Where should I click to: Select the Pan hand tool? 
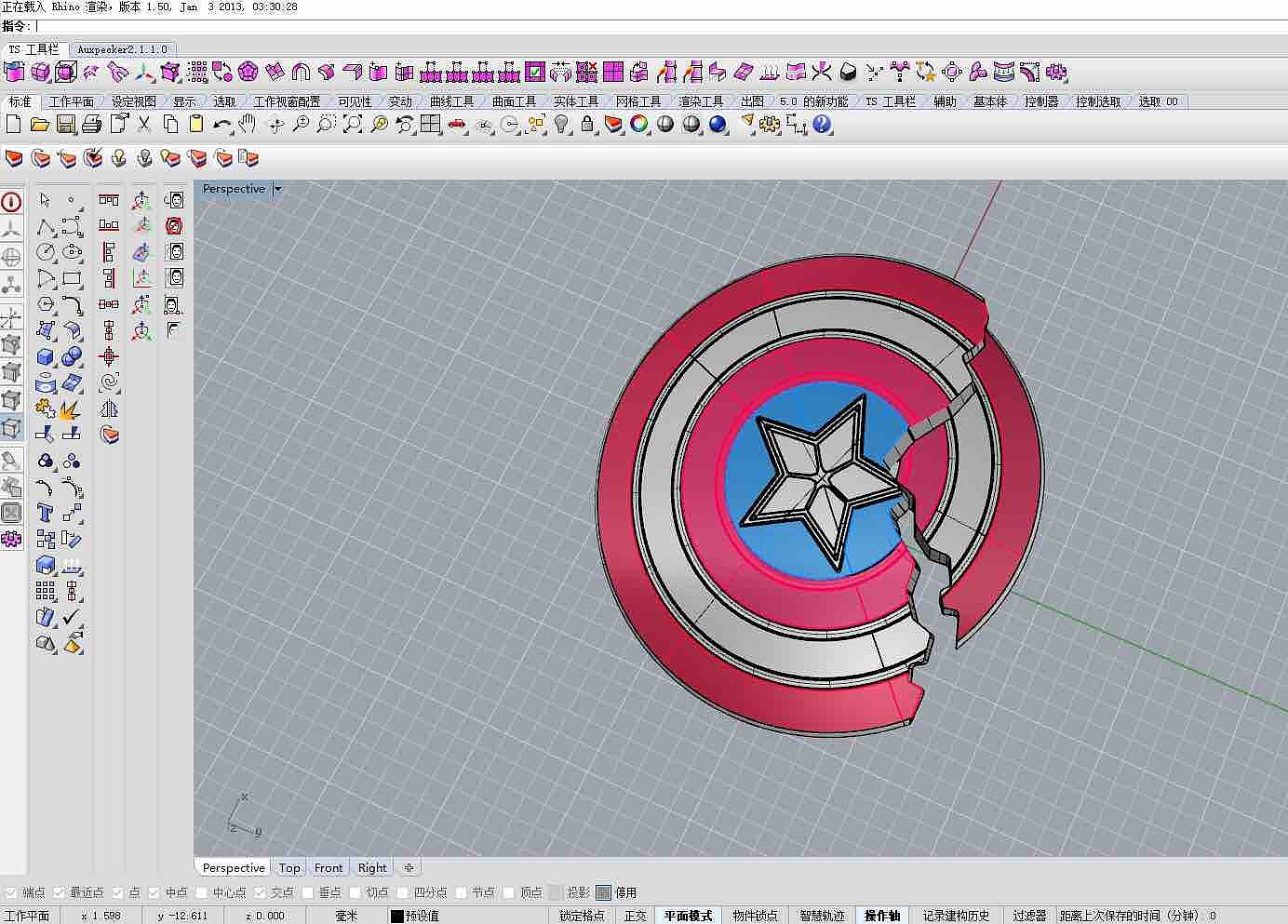click(248, 124)
